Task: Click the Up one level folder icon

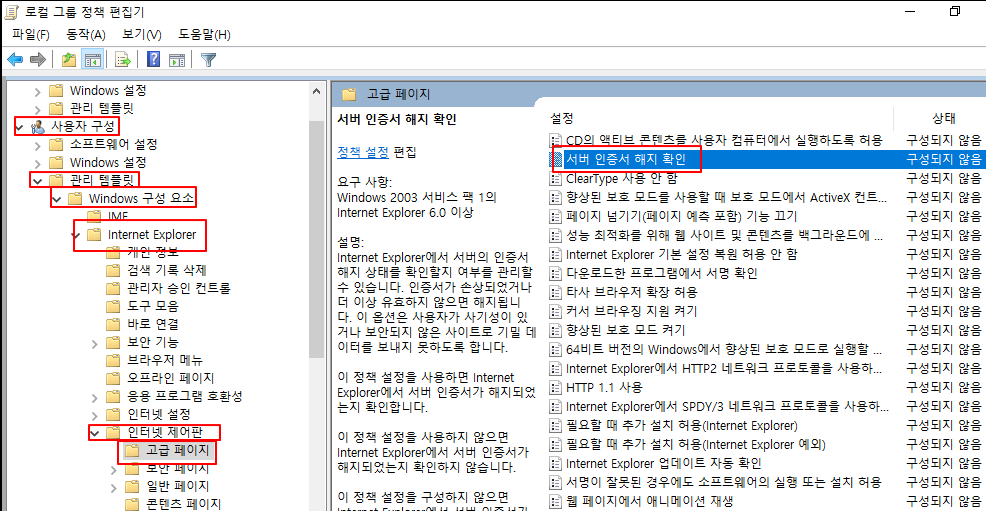Action: [69, 60]
